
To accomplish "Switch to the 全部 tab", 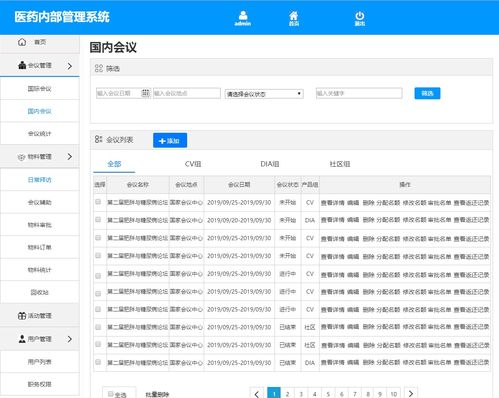I will 114,164.
